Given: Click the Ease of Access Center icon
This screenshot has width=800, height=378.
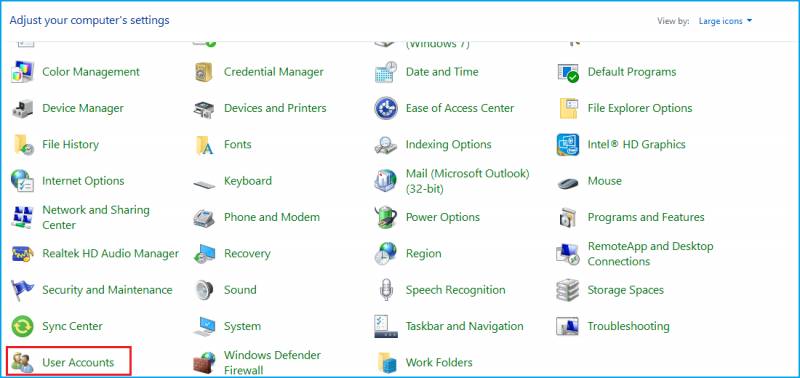Looking at the screenshot, I should pyautogui.click(x=386, y=108).
